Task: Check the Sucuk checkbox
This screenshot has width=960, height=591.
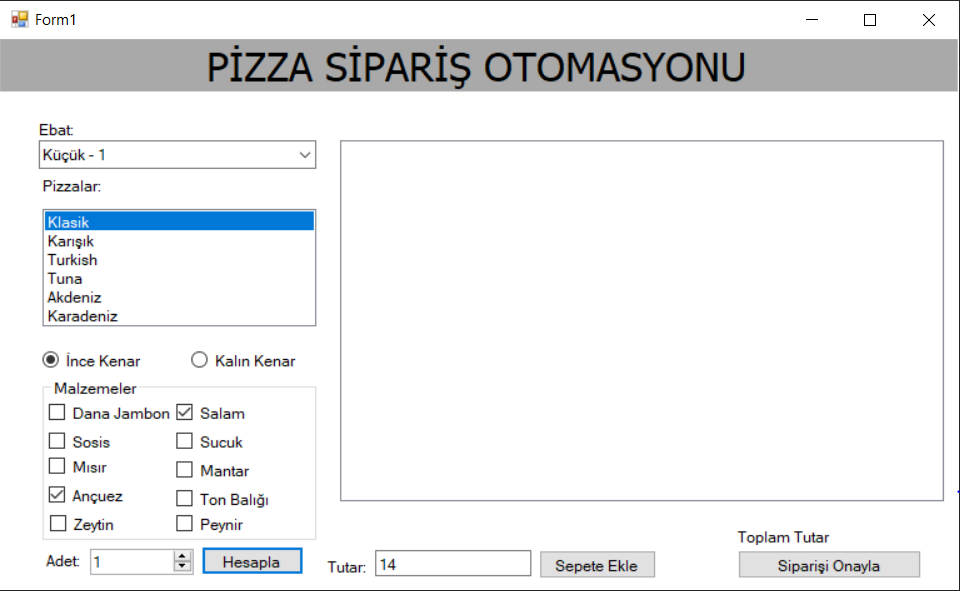Action: [185, 440]
